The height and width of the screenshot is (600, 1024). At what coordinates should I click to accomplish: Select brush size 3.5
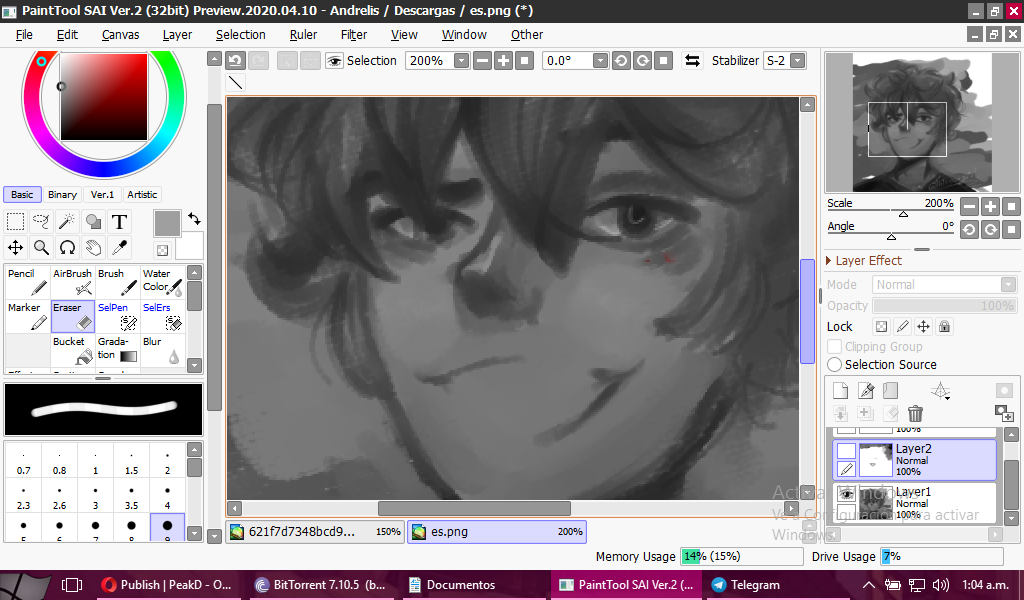click(131, 496)
